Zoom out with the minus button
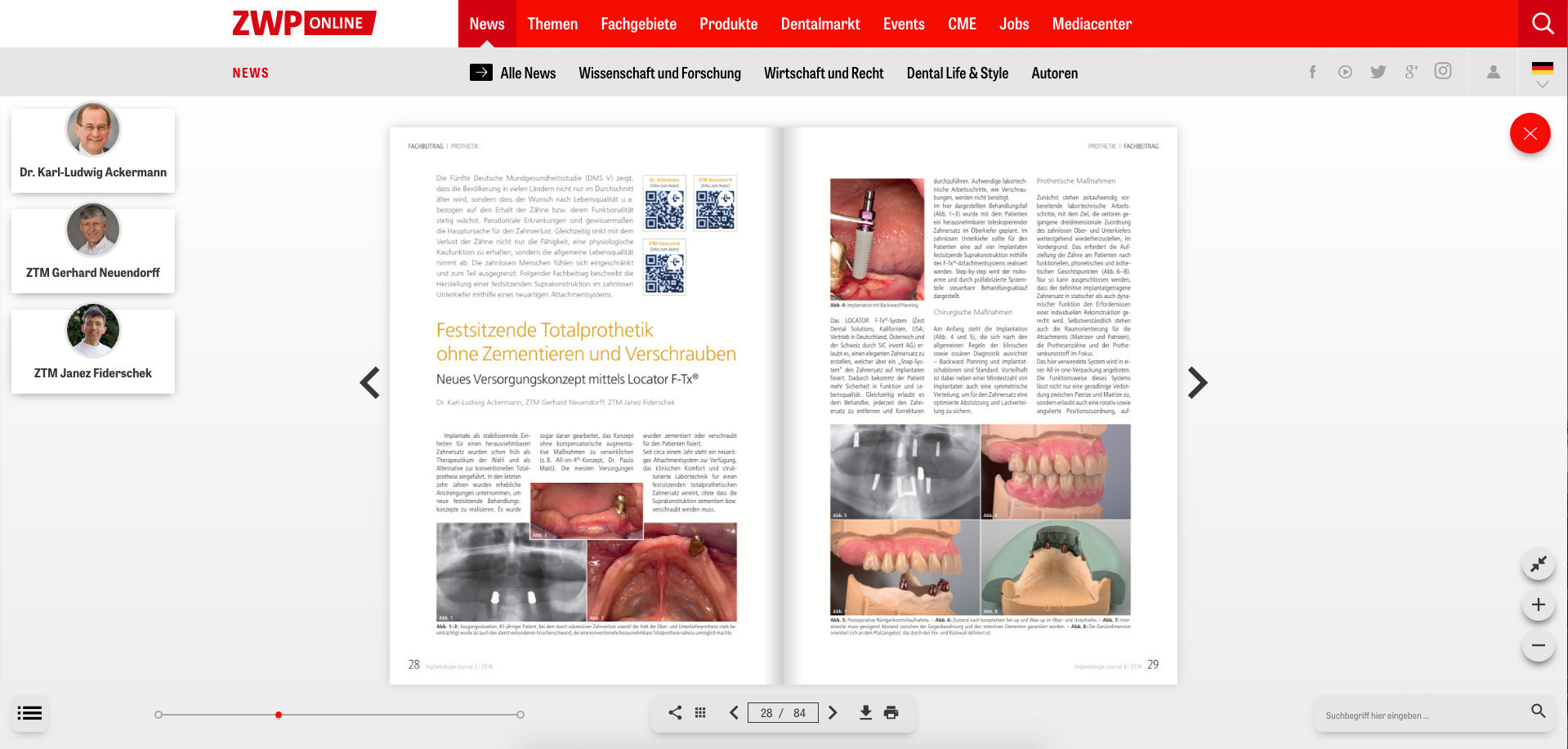Image resolution: width=1568 pixels, height=749 pixels. (1539, 645)
